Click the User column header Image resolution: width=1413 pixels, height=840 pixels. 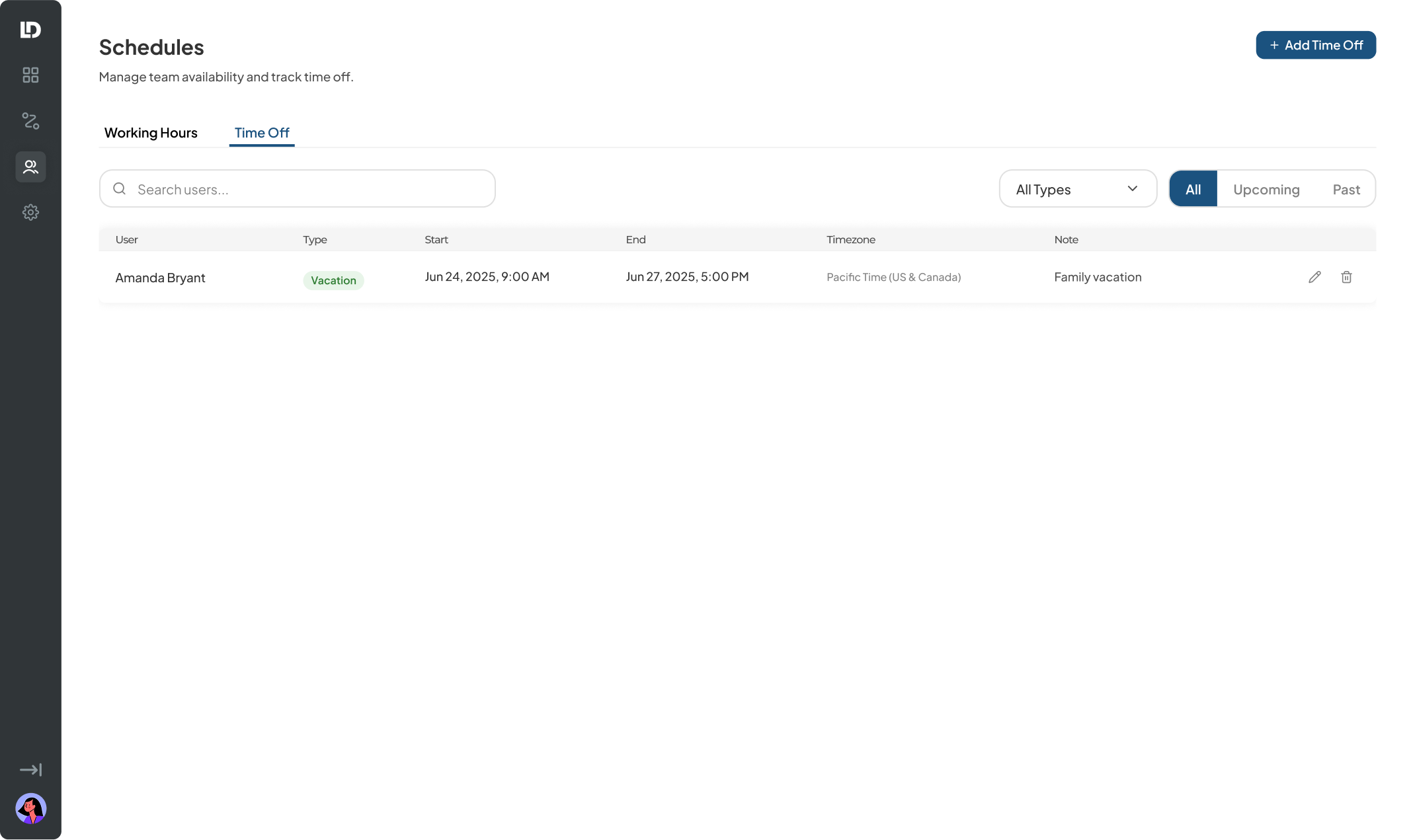(126, 239)
